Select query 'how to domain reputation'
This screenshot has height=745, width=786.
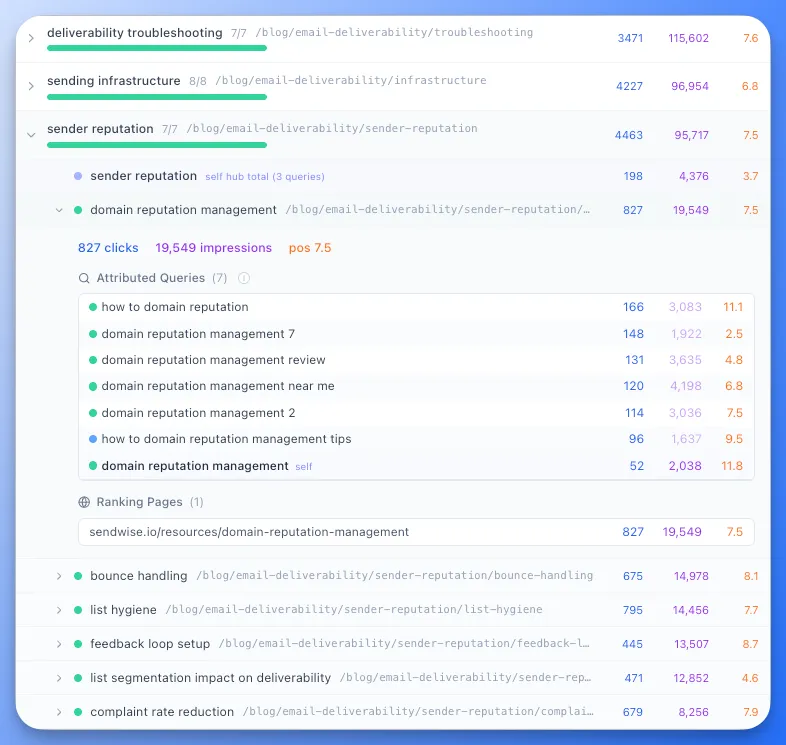(x=175, y=307)
